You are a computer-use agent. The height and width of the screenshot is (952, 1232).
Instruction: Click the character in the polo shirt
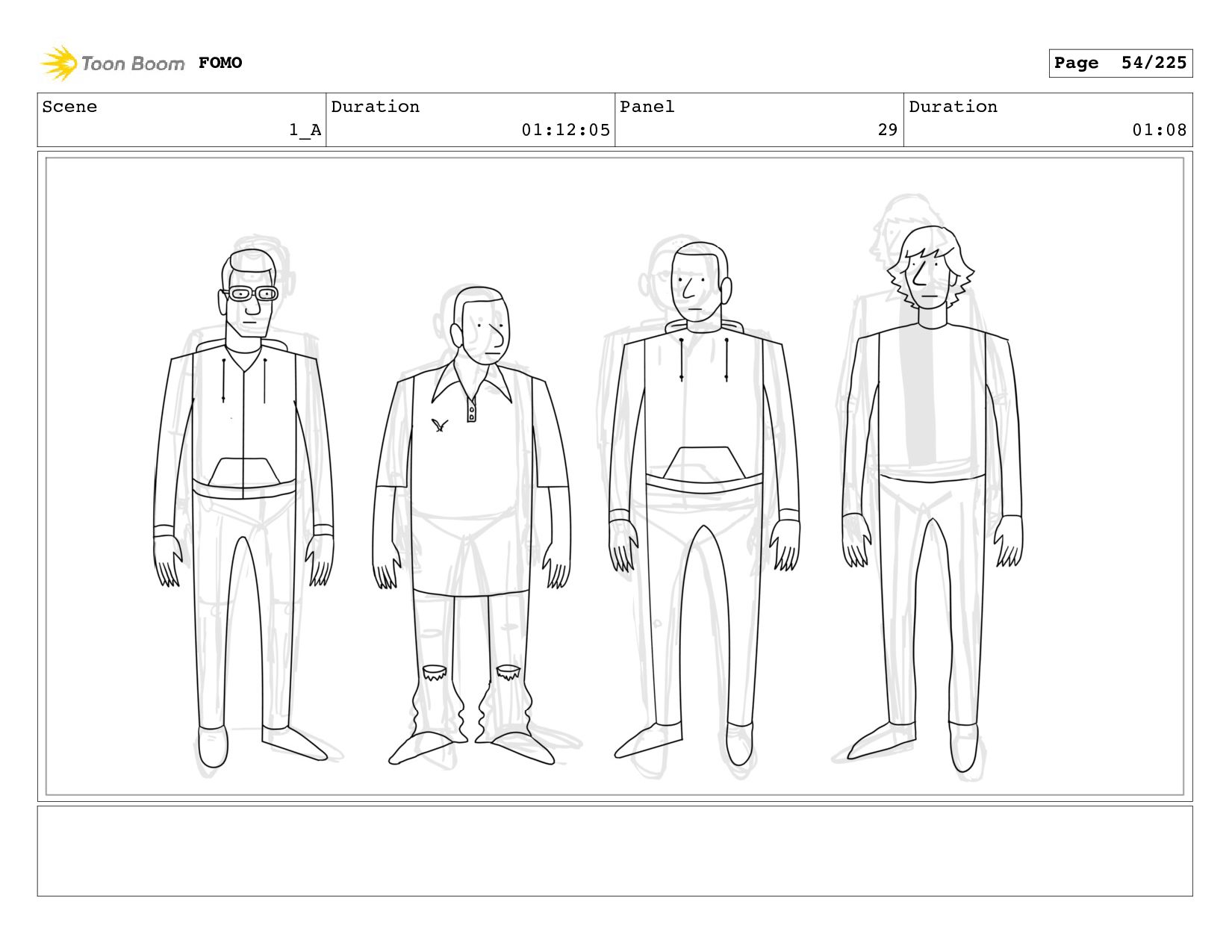tap(471, 526)
